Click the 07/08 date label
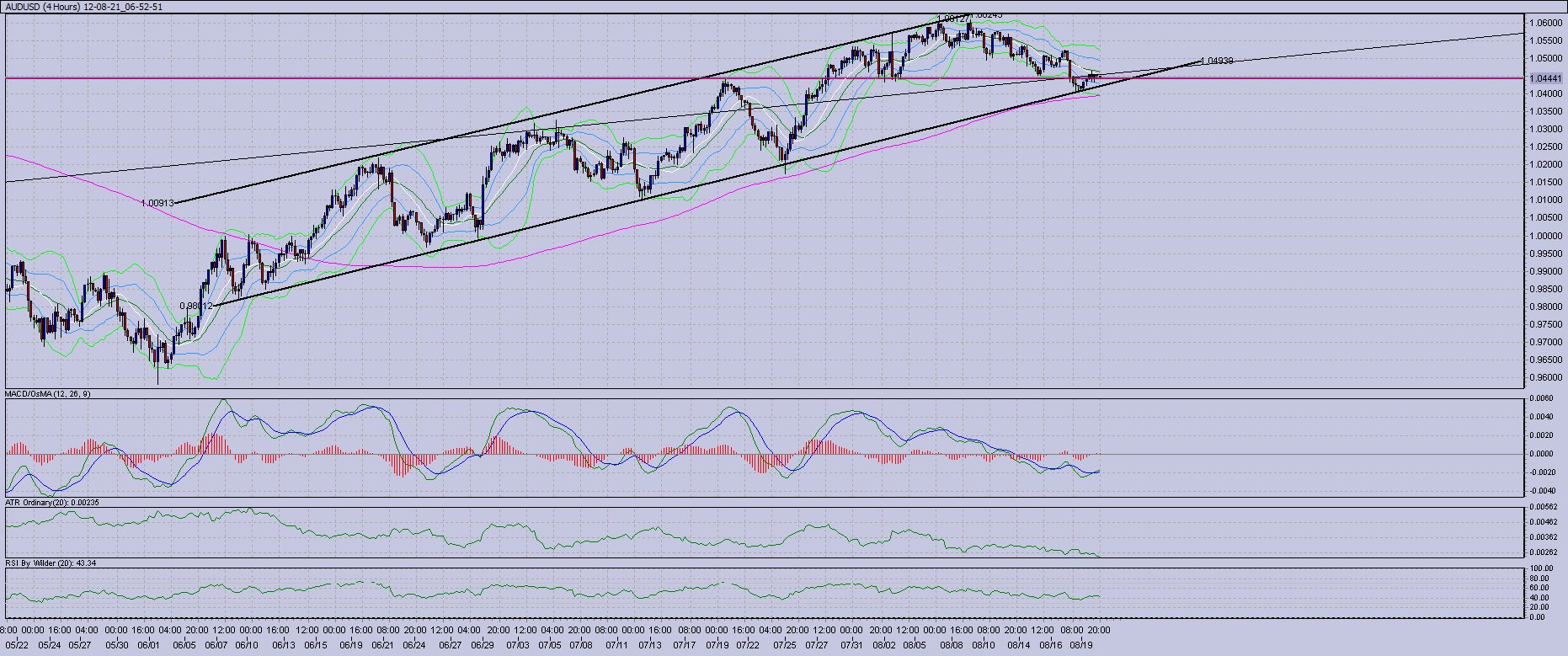Viewport: 1568px width, 656px height. (581, 645)
